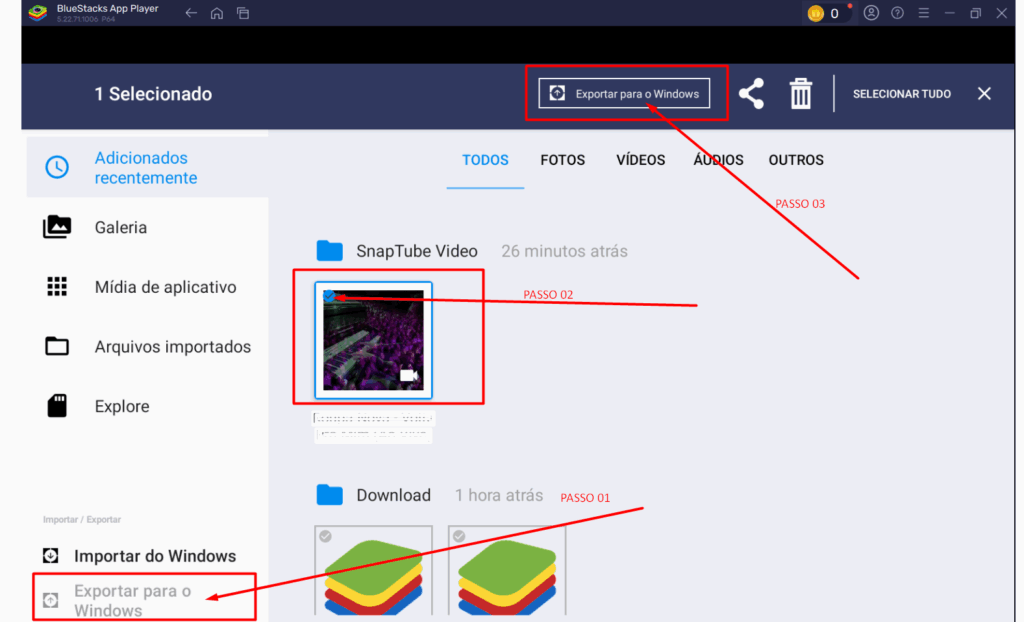Viewport: 1024px width, 622px height.
Task: Cancel selection with the X icon
Action: click(984, 93)
